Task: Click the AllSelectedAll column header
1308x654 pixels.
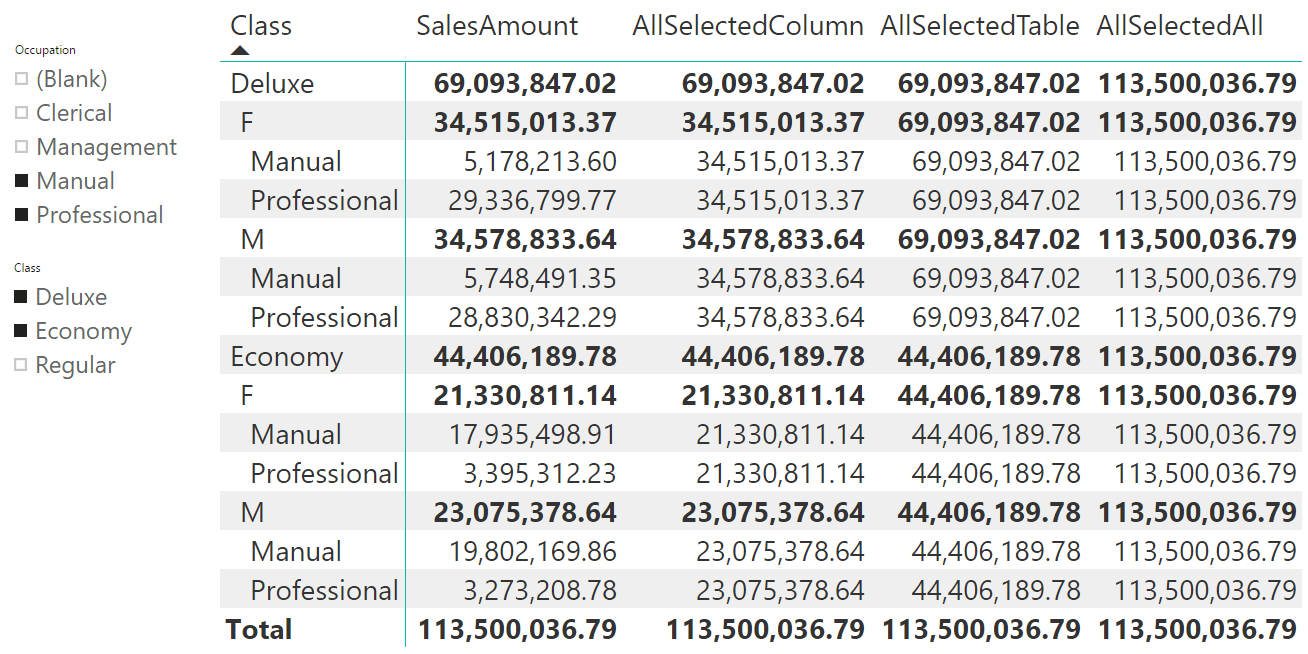Action: [x=1180, y=26]
